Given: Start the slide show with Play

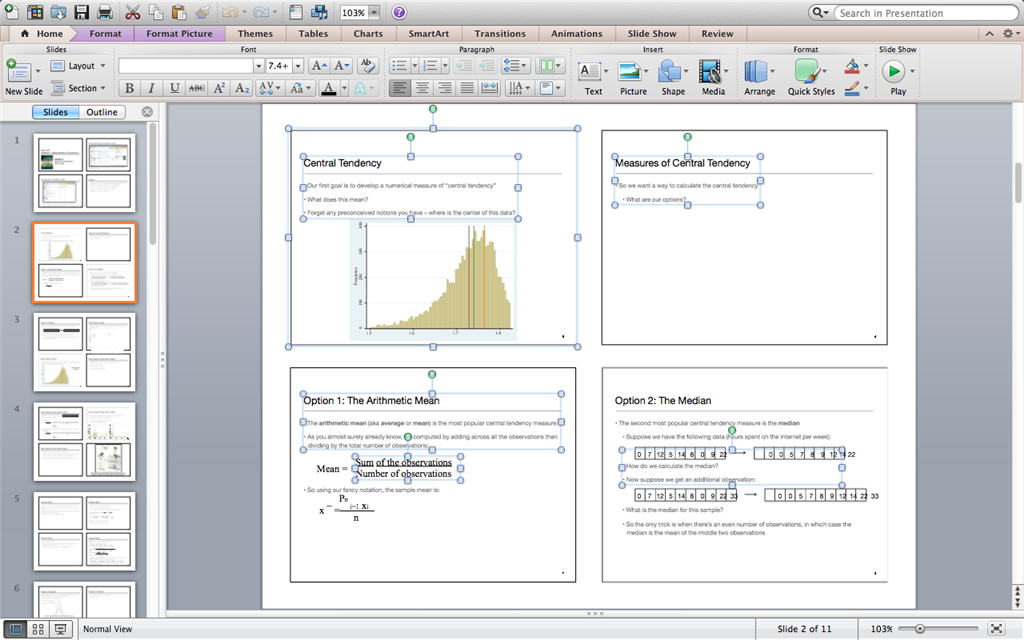Looking at the screenshot, I should click(x=897, y=76).
